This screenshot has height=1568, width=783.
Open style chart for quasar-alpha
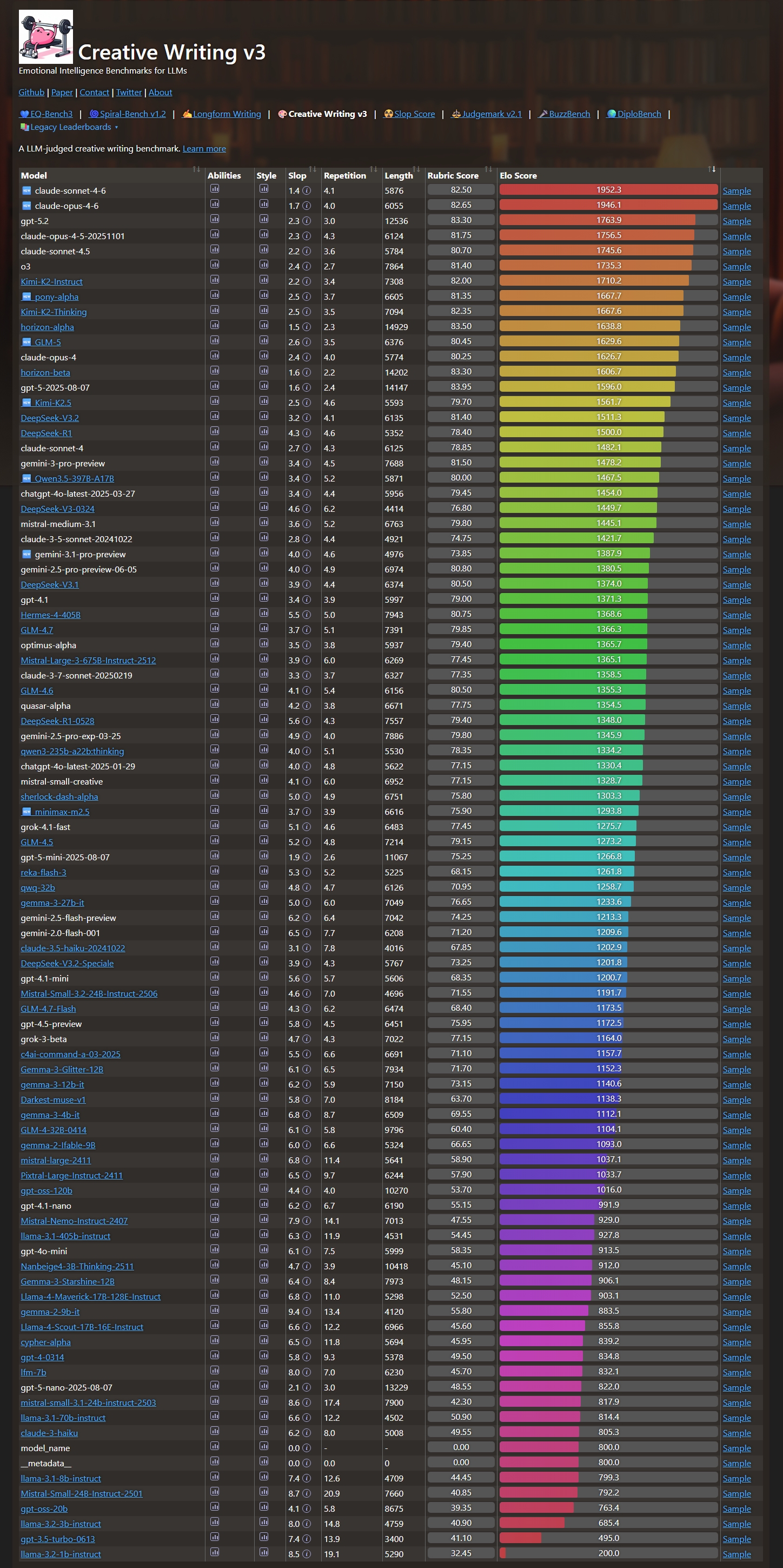click(264, 704)
